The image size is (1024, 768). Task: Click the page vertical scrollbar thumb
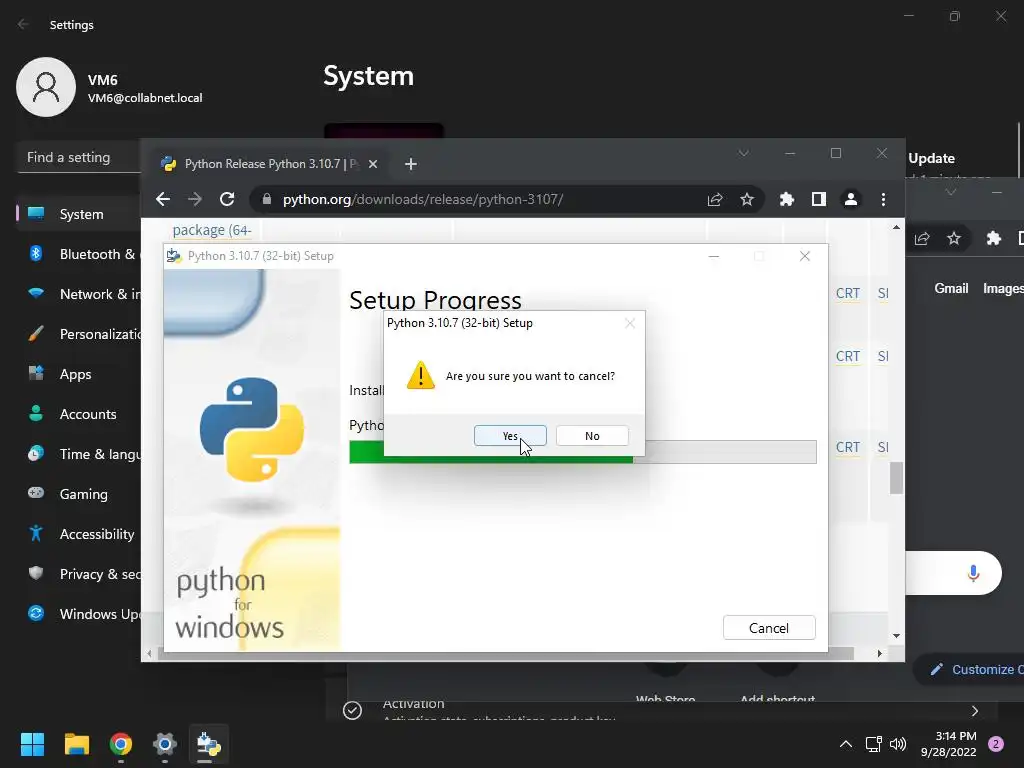pos(896,478)
